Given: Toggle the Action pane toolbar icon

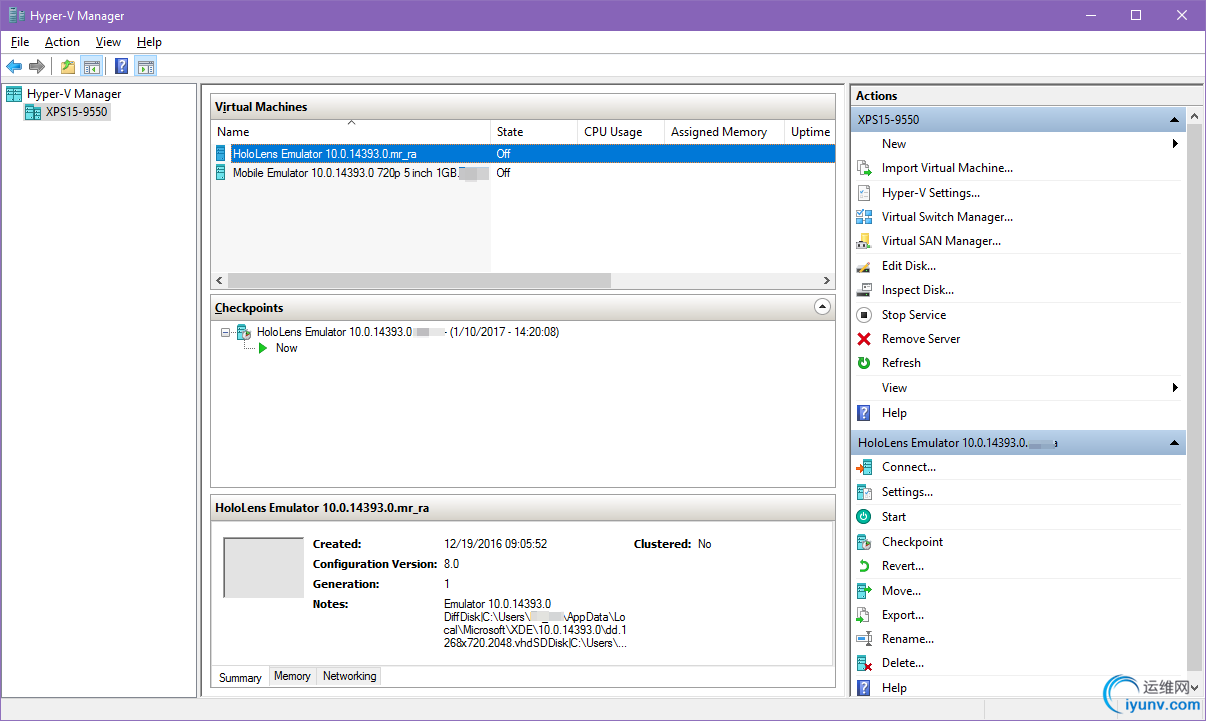Looking at the screenshot, I should (146, 67).
